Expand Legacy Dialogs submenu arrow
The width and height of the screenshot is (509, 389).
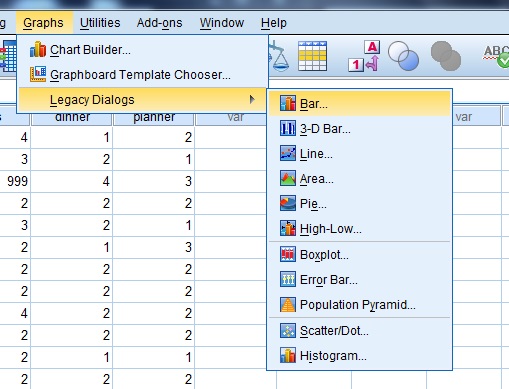point(252,99)
